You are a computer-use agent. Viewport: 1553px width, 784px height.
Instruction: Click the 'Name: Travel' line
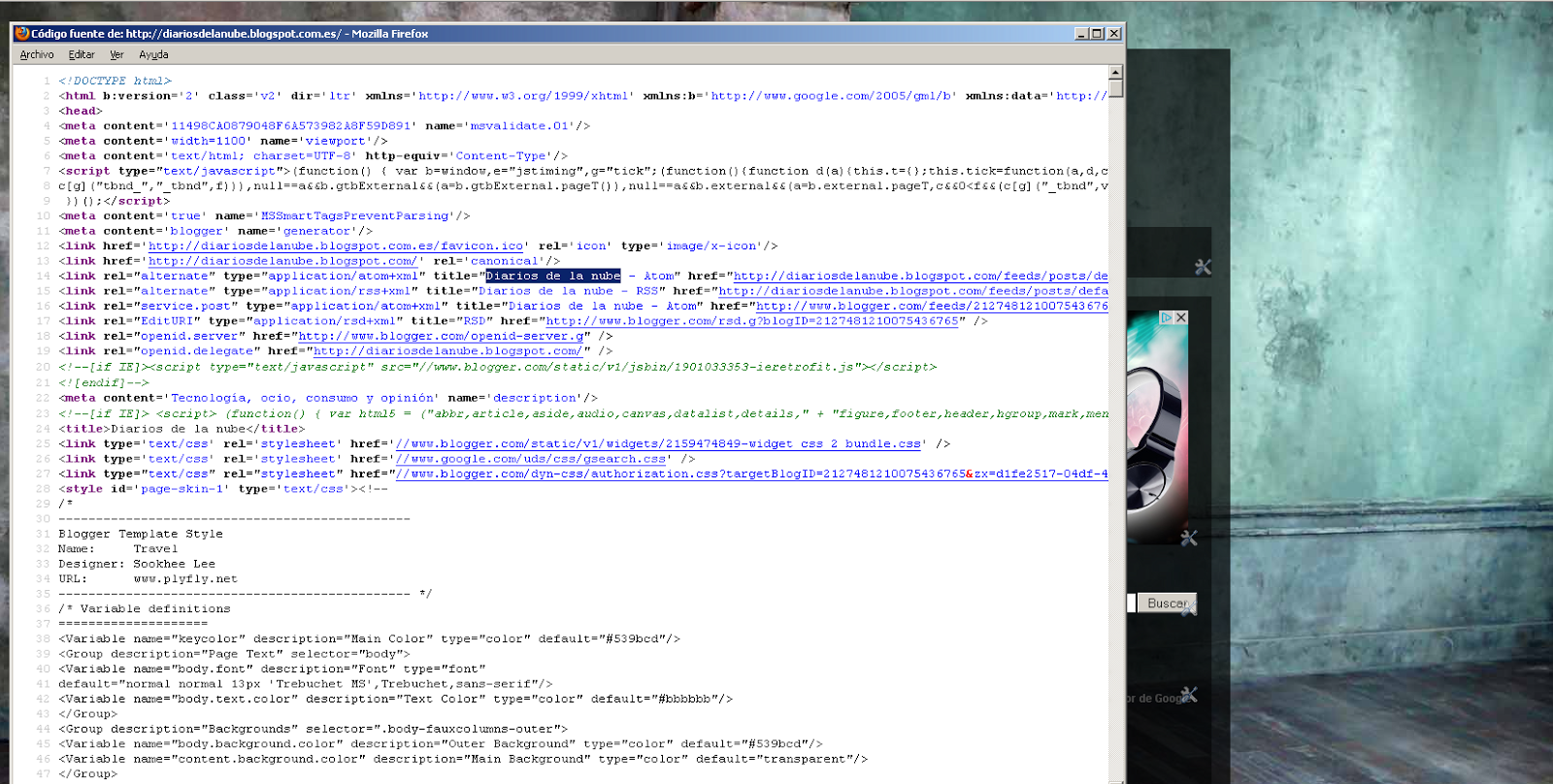[117, 549]
